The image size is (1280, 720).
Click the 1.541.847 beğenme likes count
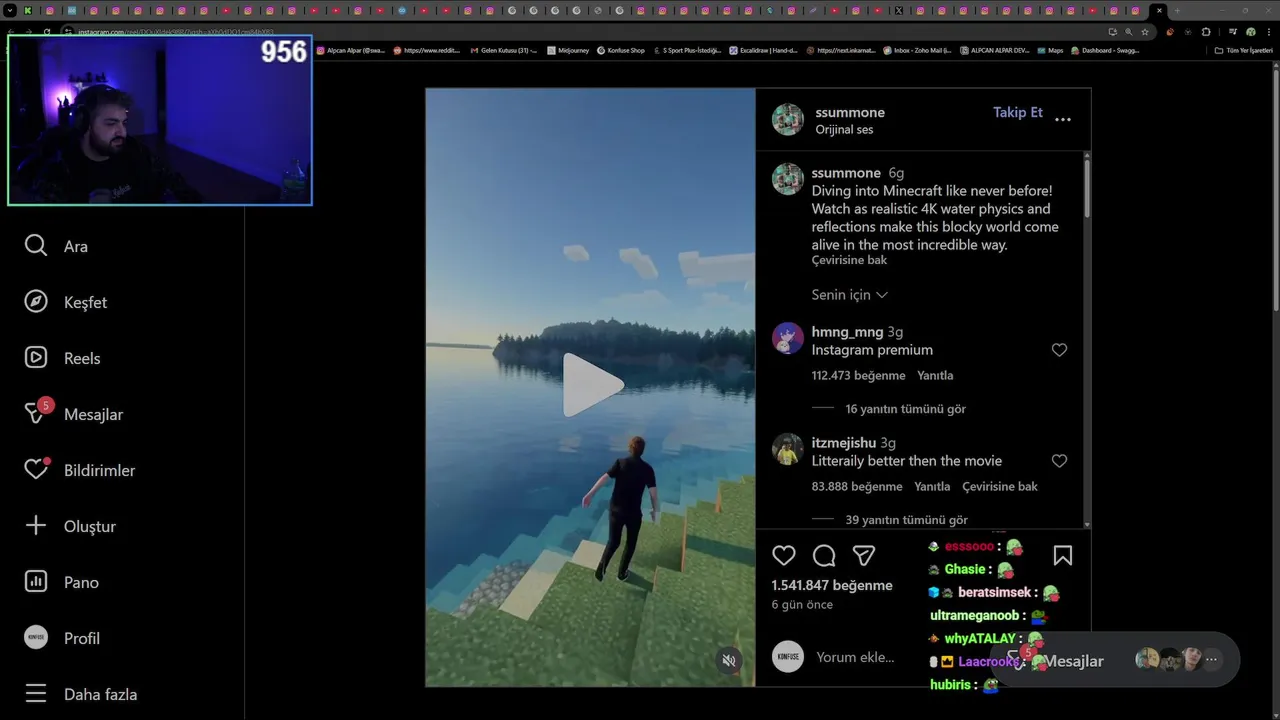click(832, 585)
